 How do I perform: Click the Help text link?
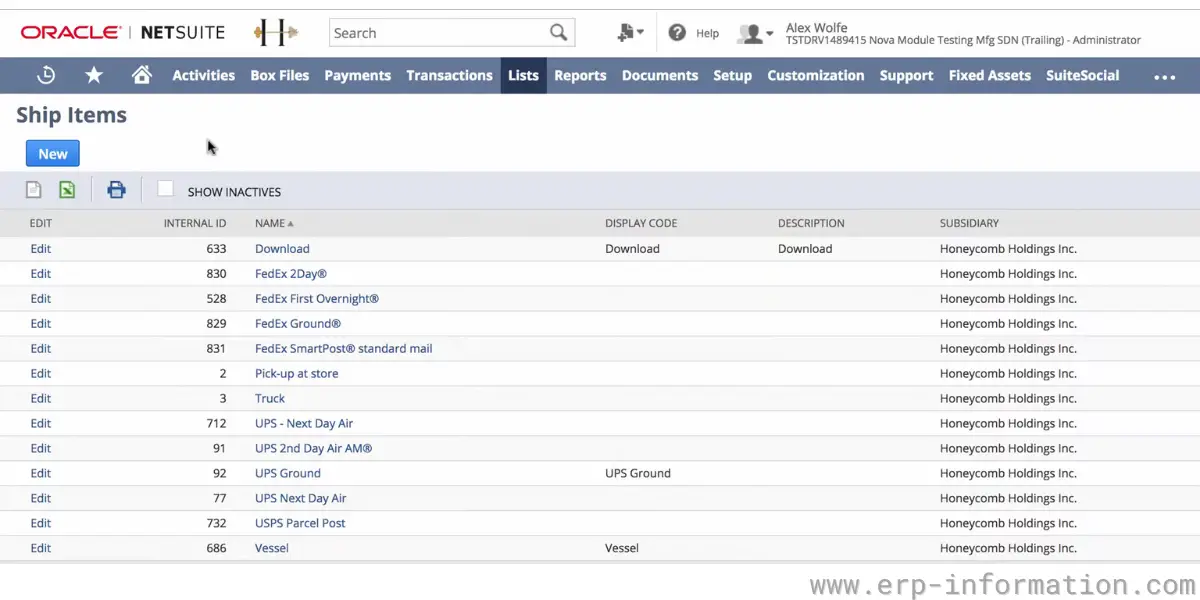tap(707, 33)
